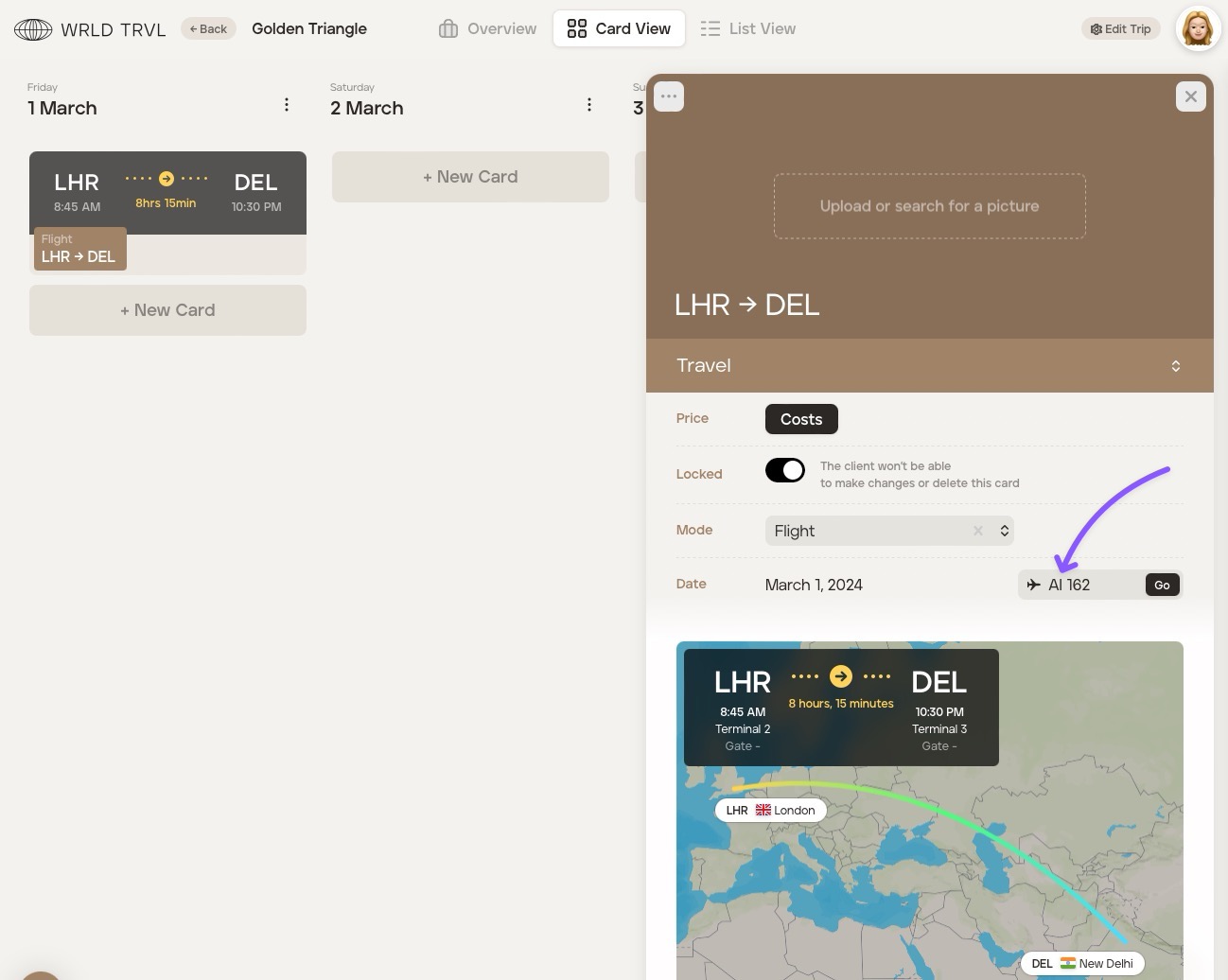The width and height of the screenshot is (1228, 980).
Task: Toggle the Locked switch off
Action: tap(784, 470)
